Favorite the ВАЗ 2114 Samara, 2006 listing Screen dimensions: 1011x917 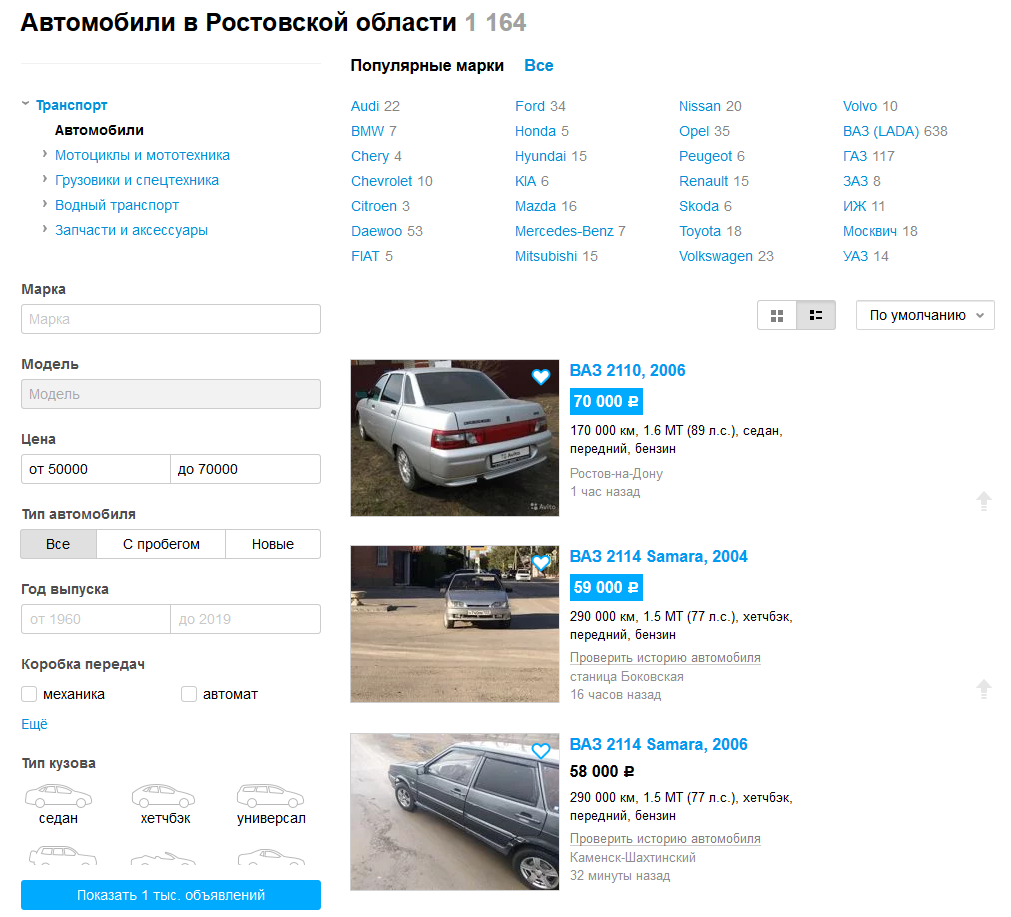541,750
